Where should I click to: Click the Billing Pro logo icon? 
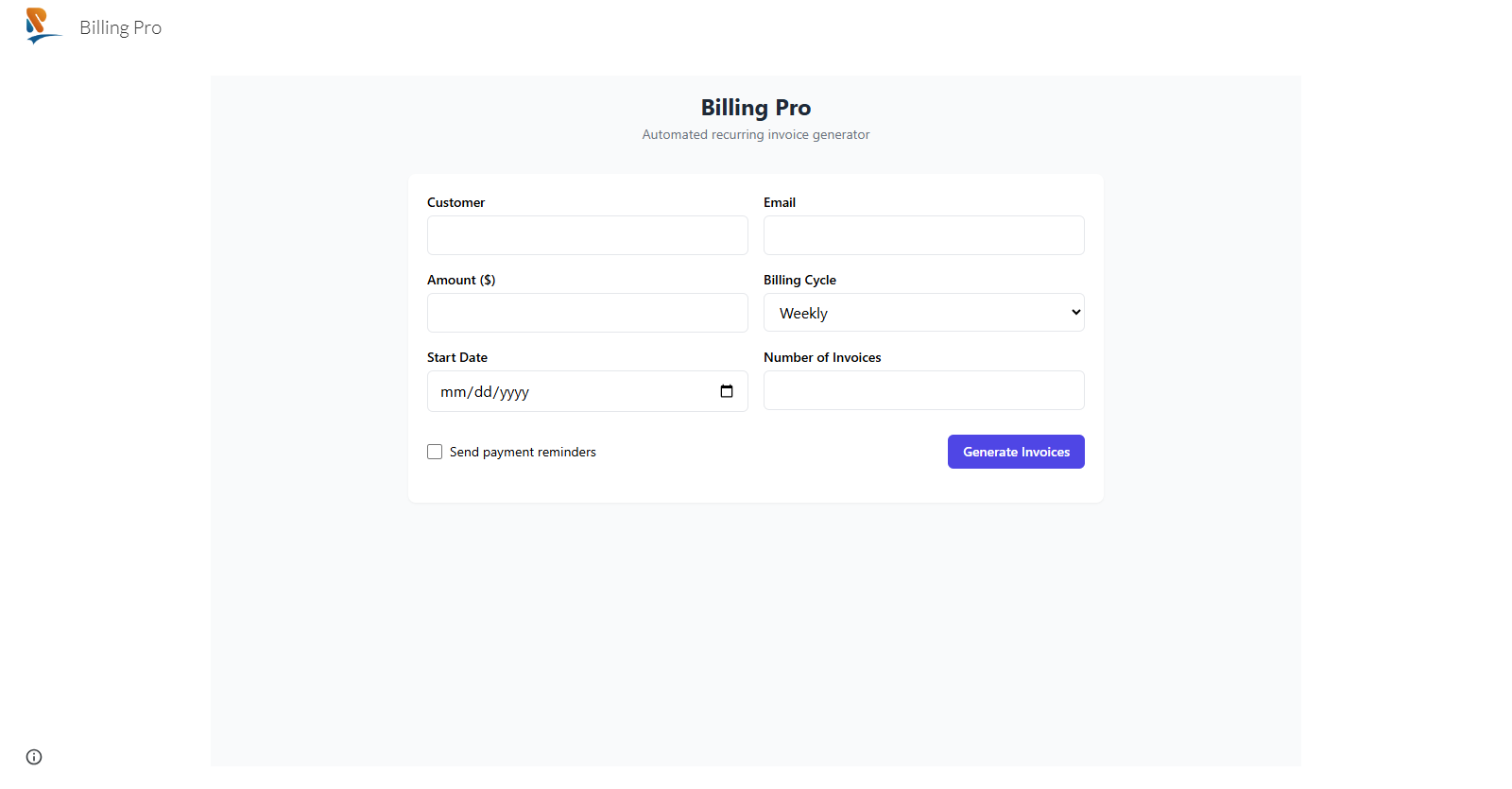click(44, 26)
